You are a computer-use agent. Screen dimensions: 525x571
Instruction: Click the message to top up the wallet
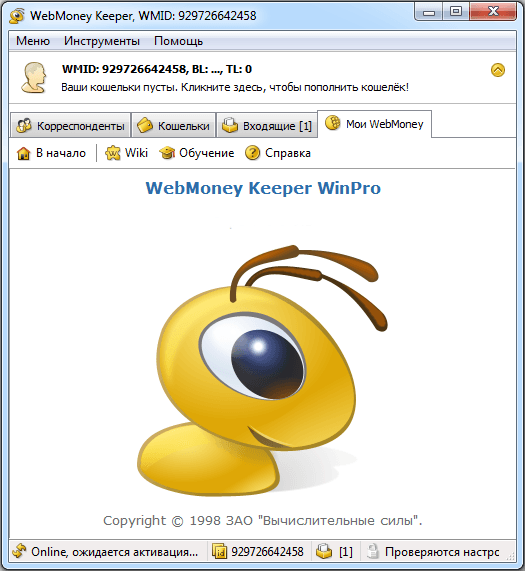(235, 87)
